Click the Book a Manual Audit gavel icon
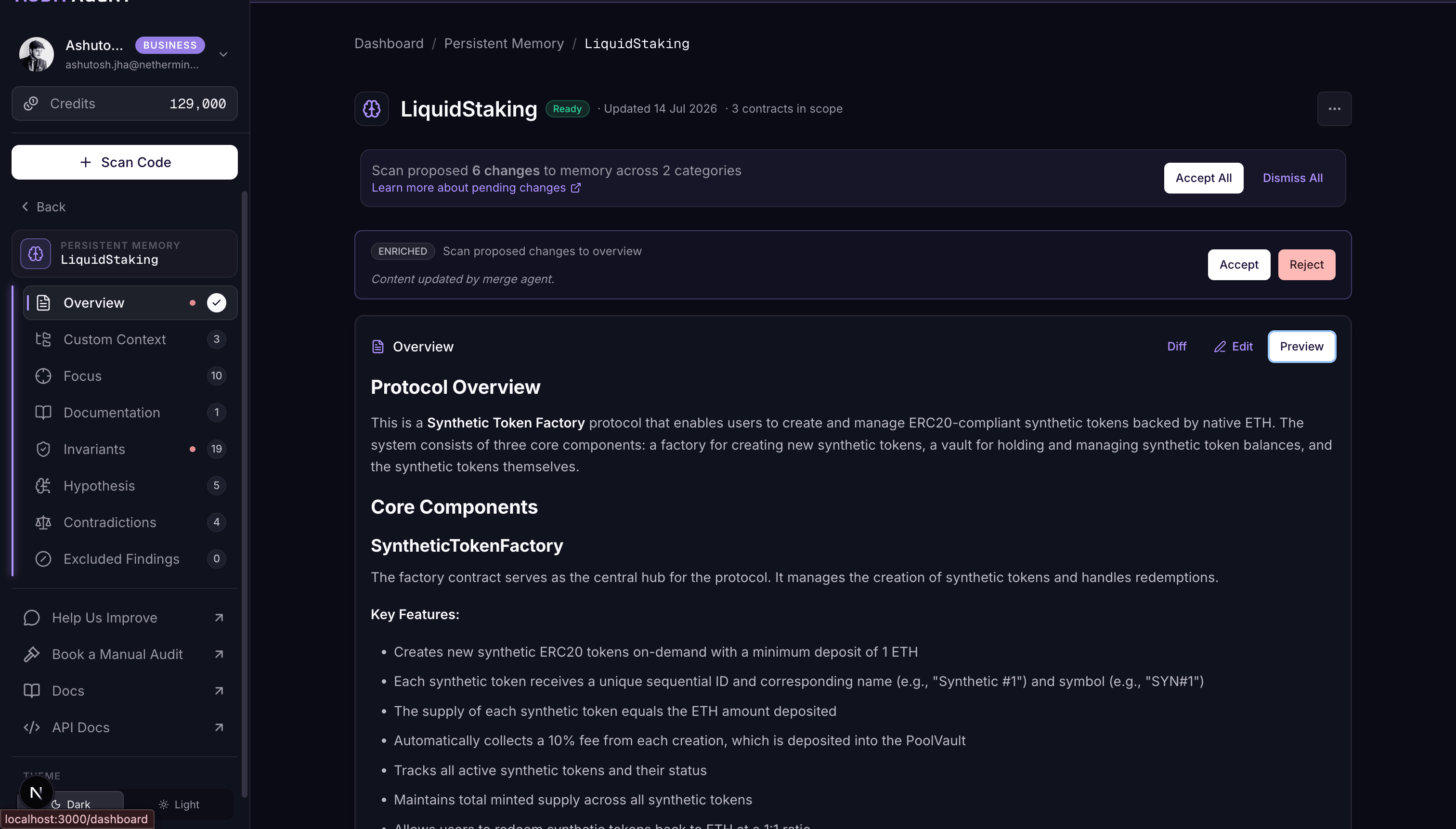The image size is (1456, 829). [x=32, y=654]
